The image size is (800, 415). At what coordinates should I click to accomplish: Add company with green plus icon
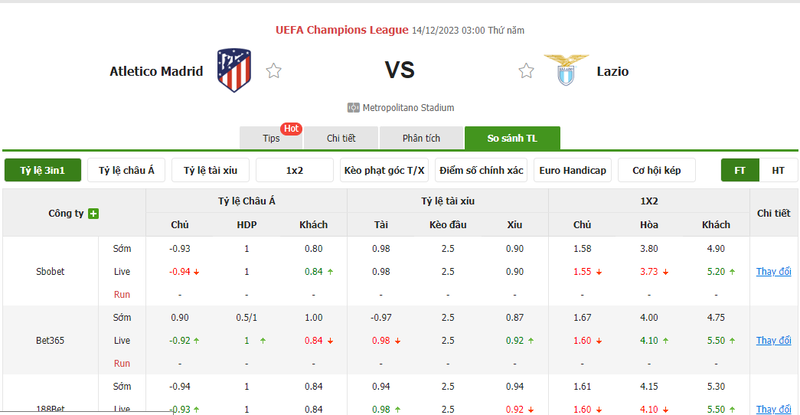[x=93, y=213]
